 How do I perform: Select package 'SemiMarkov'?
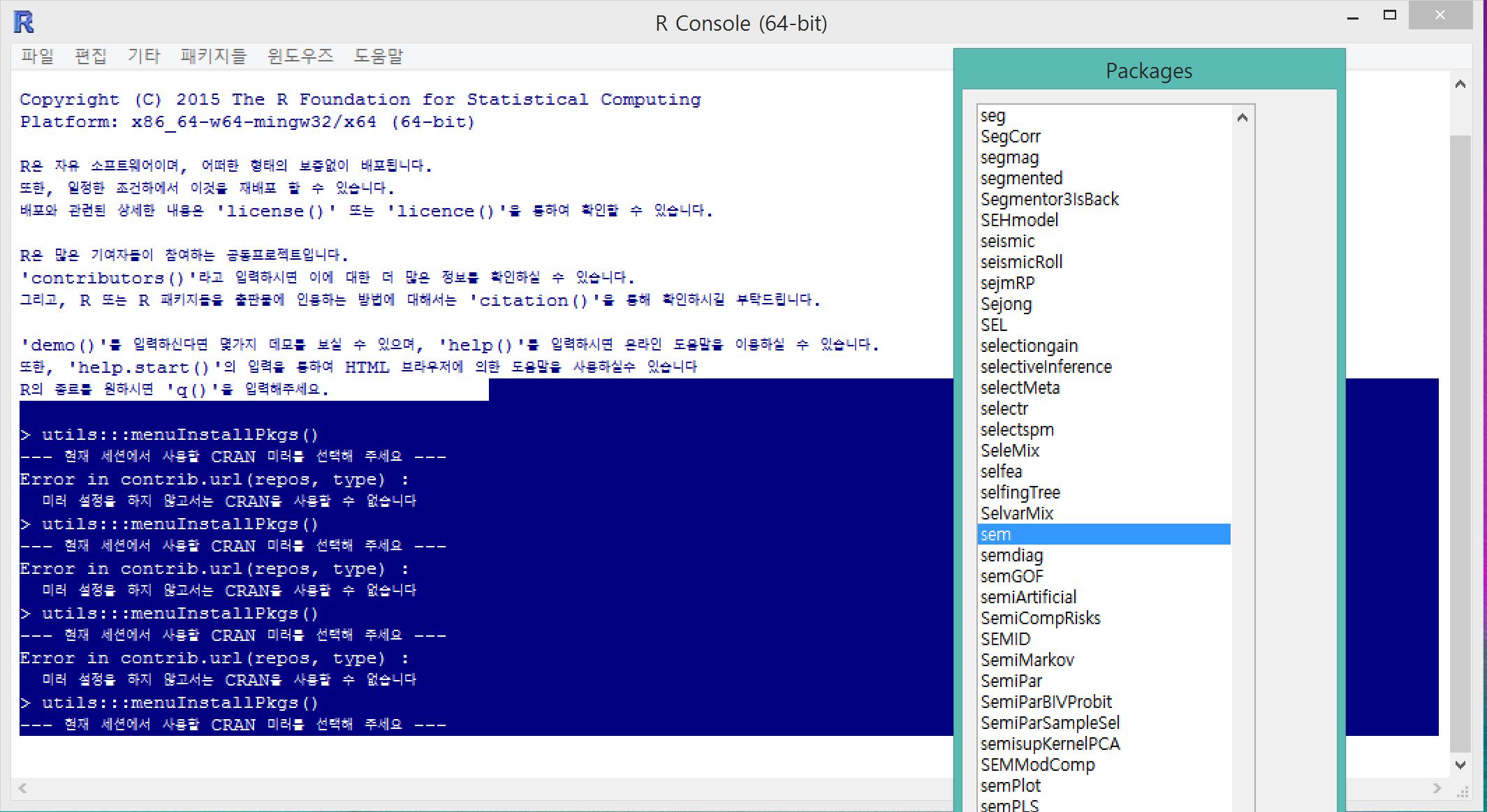(1104, 660)
